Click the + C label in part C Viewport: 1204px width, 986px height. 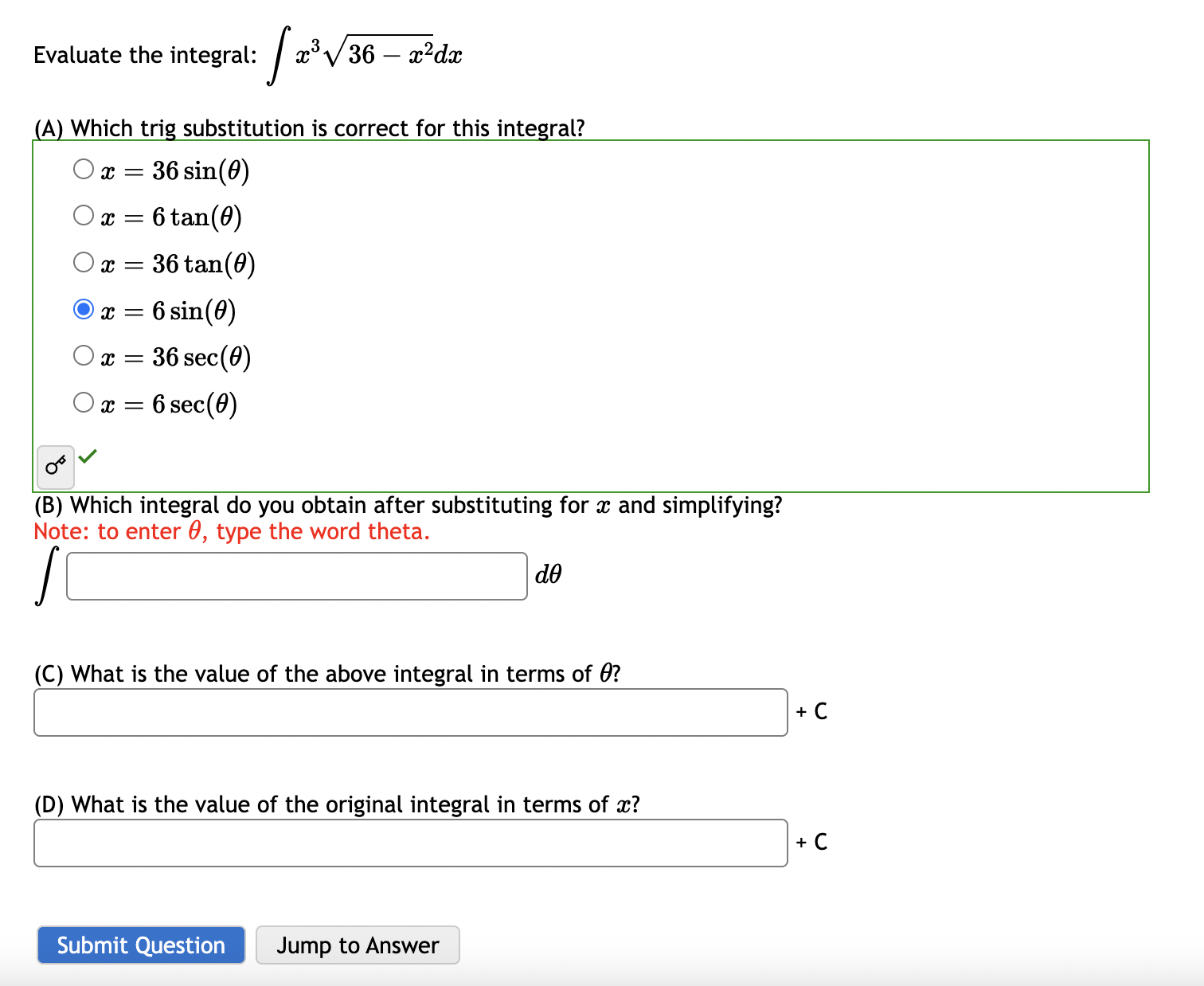[811, 711]
